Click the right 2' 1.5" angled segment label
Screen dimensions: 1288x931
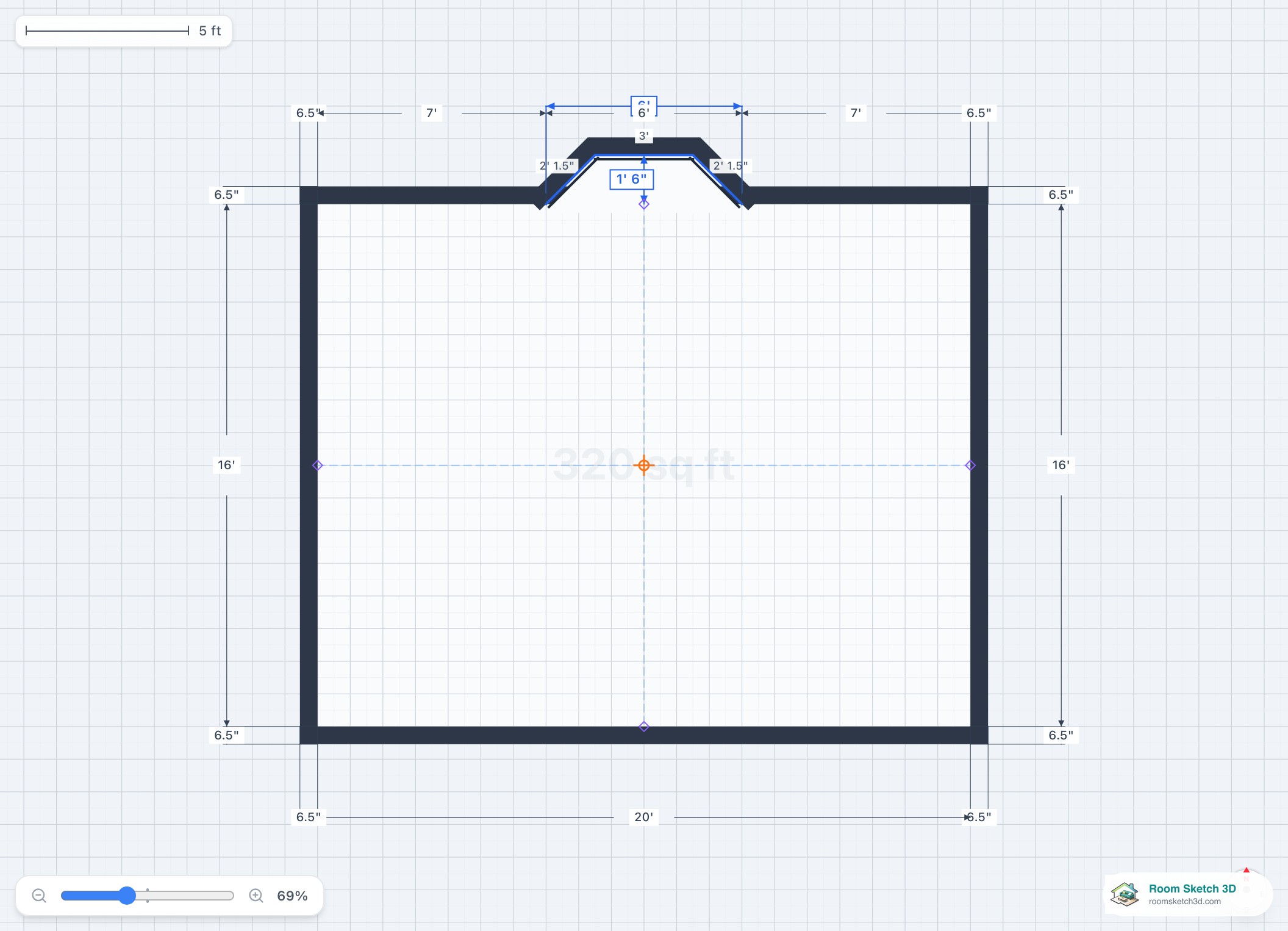[731, 165]
